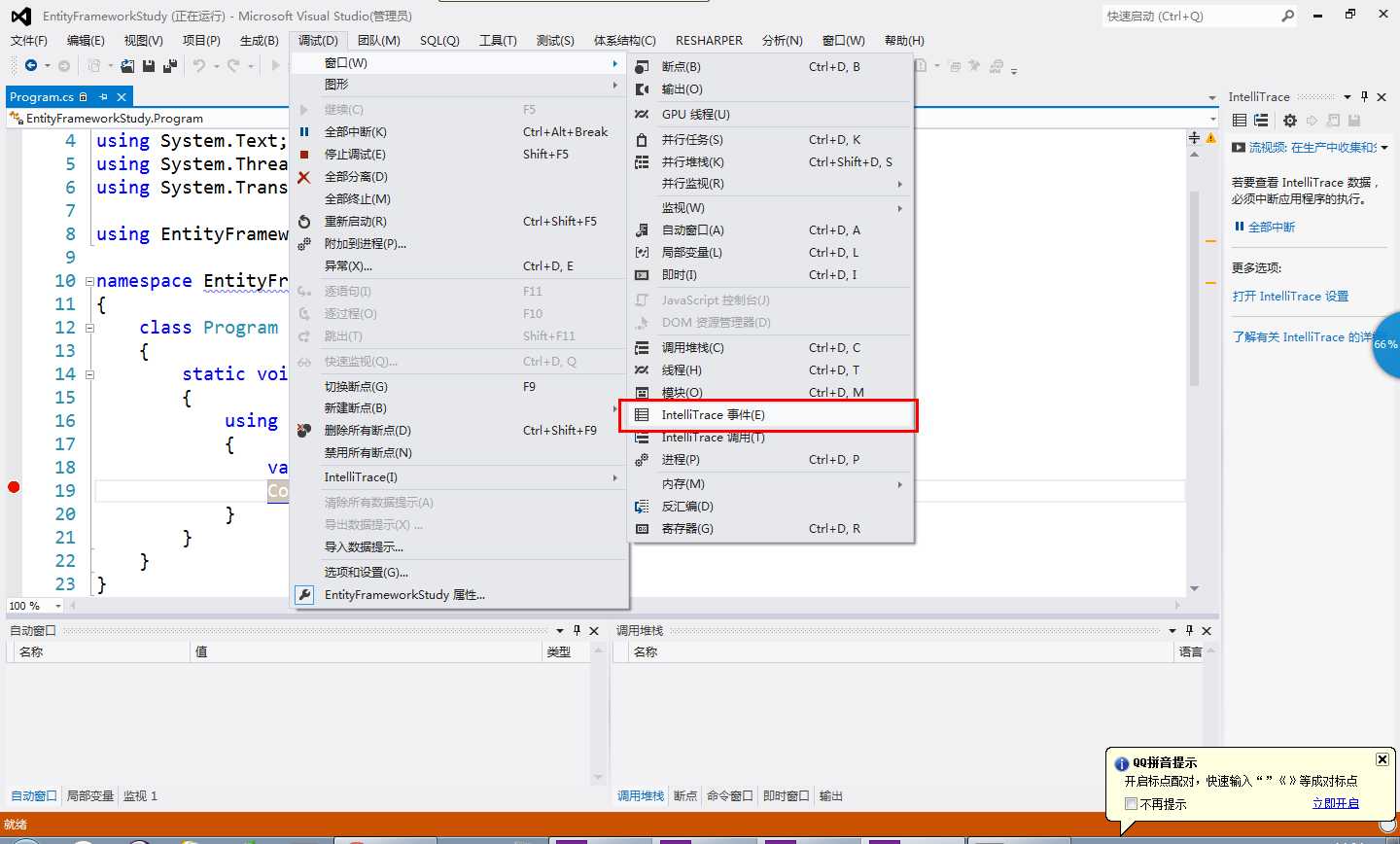Close the Program.cs tab

click(x=122, y=97)
